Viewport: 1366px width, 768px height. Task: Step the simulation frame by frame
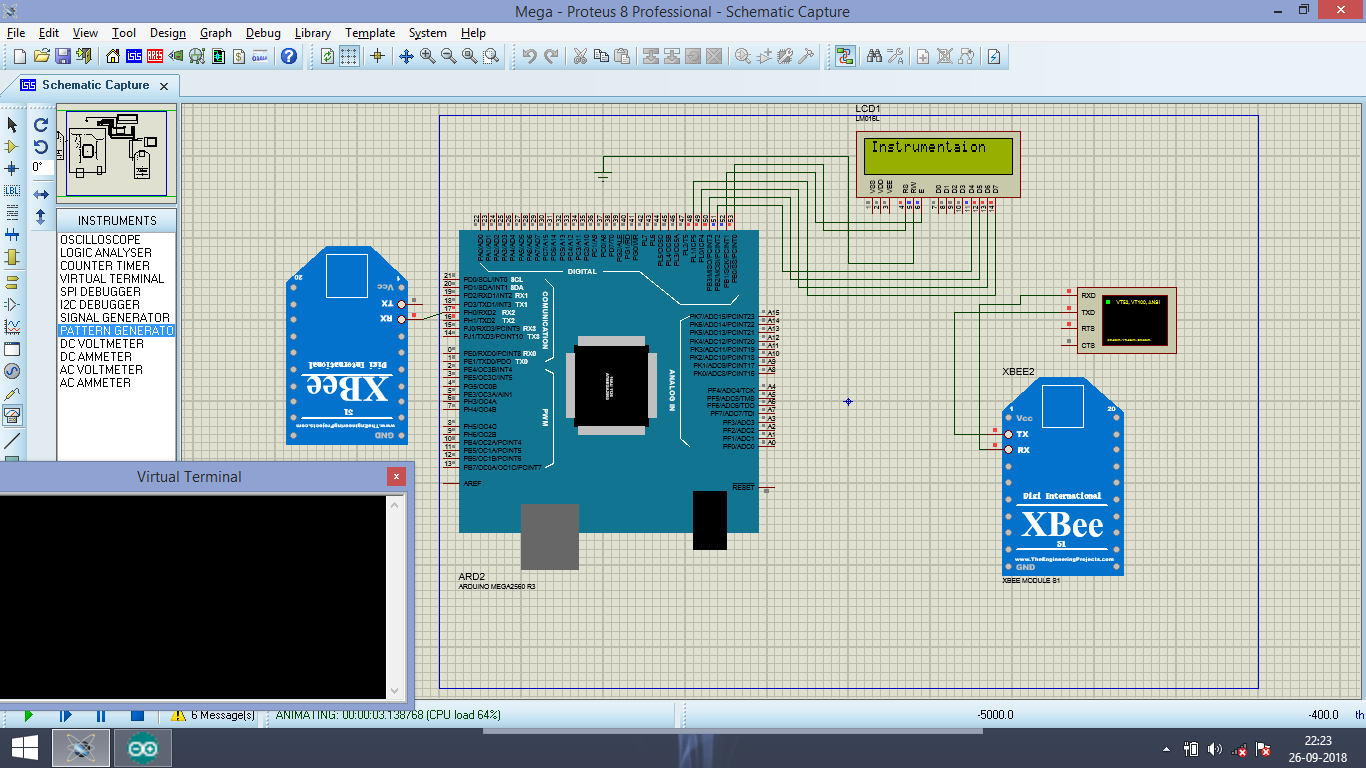[65, 716]
